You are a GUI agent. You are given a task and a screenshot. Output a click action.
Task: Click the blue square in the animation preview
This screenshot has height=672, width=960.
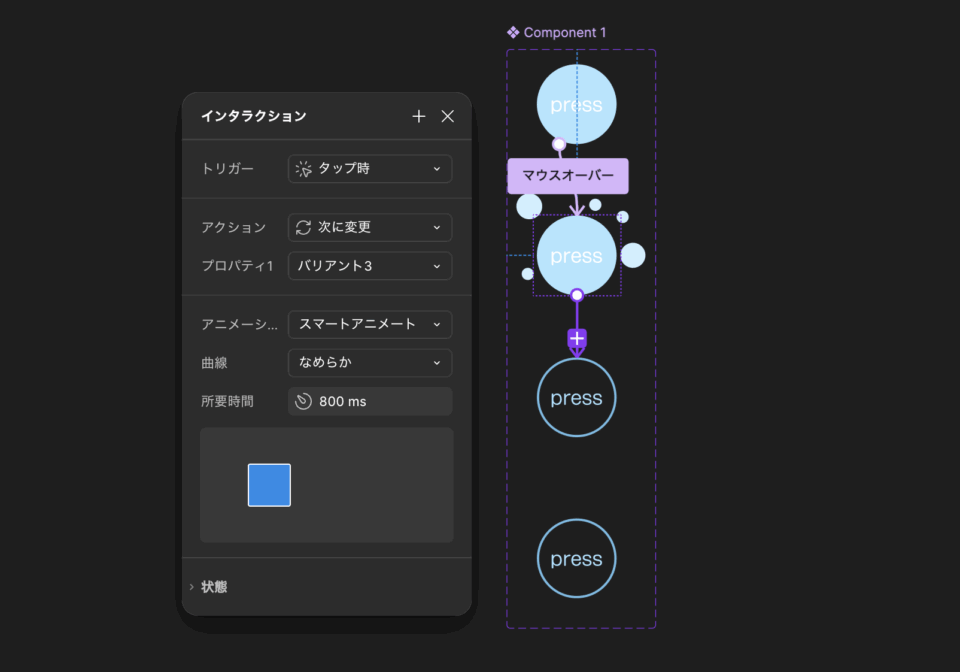269,485
